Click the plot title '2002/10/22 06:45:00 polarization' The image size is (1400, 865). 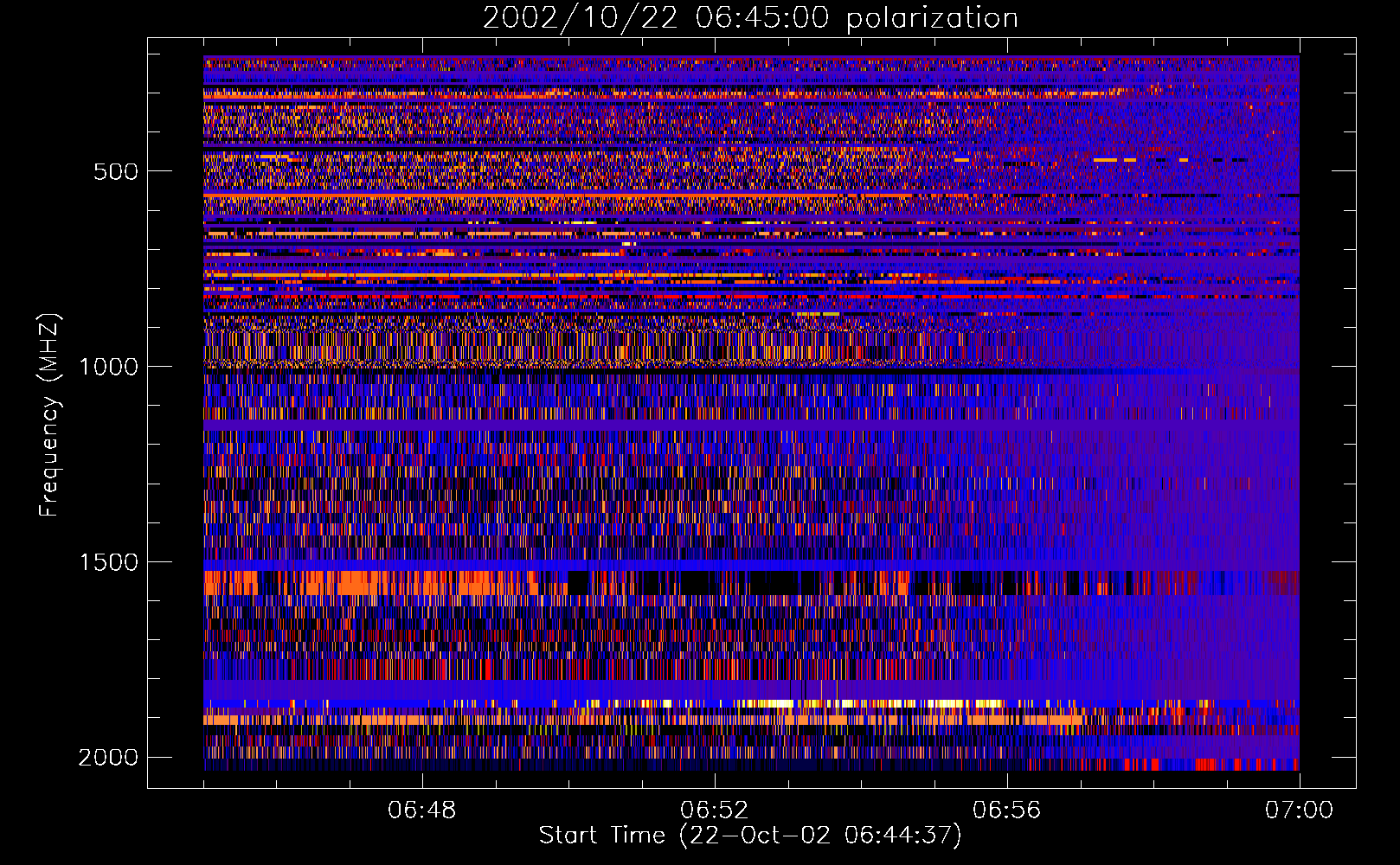tap(750, 18)
